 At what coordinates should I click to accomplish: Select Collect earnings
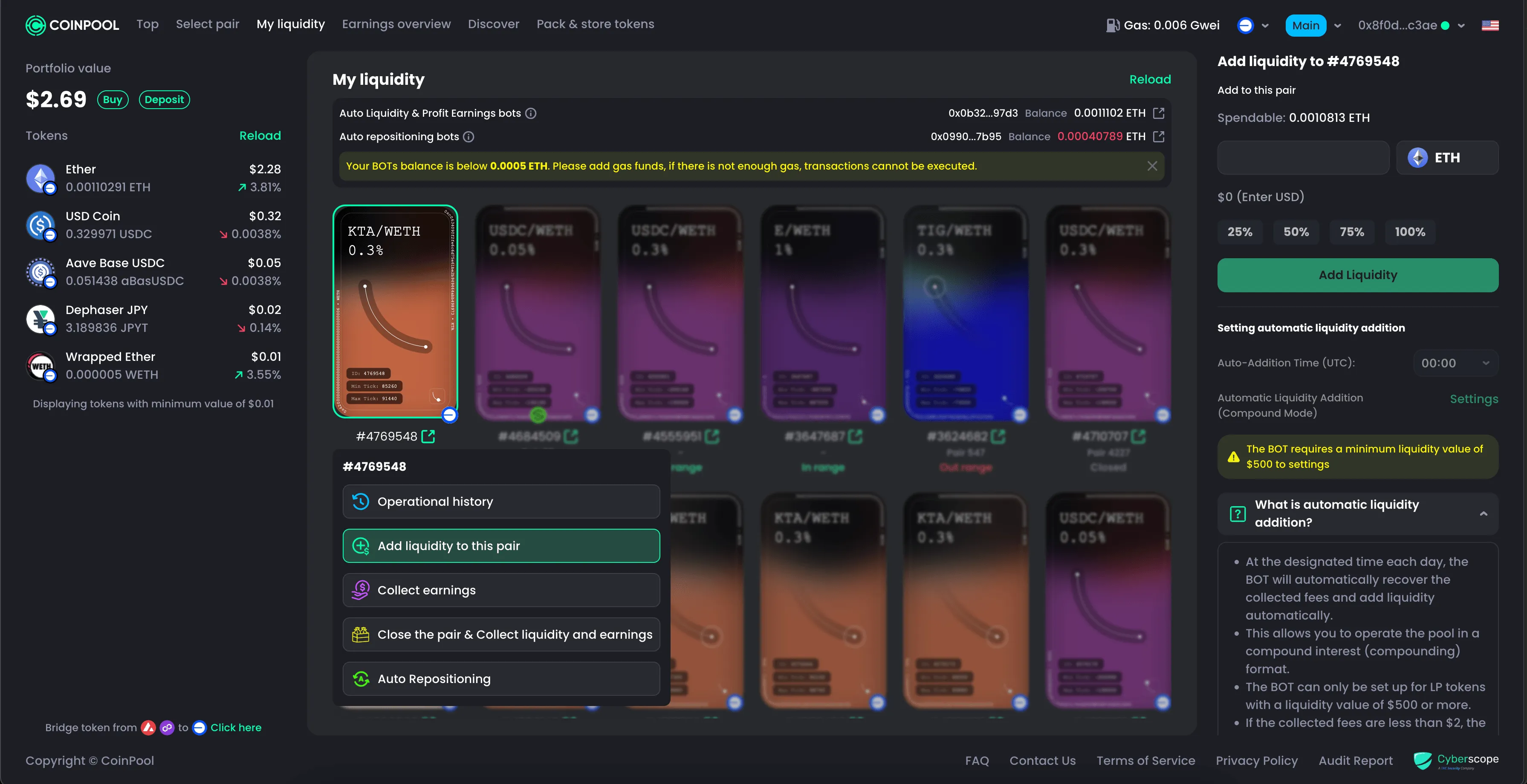pyautogui.click(x=501, y=590)
